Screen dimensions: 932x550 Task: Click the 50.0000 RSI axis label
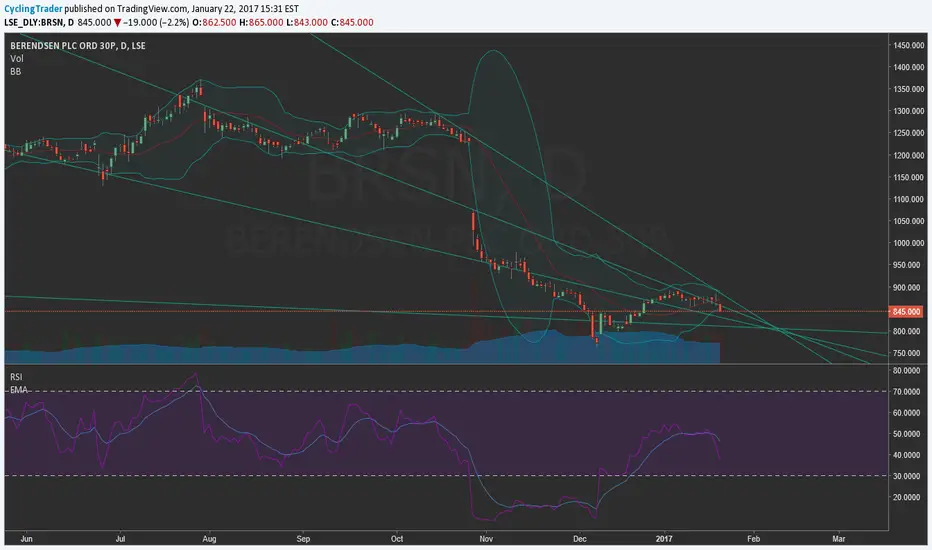[x=908, y=434]
